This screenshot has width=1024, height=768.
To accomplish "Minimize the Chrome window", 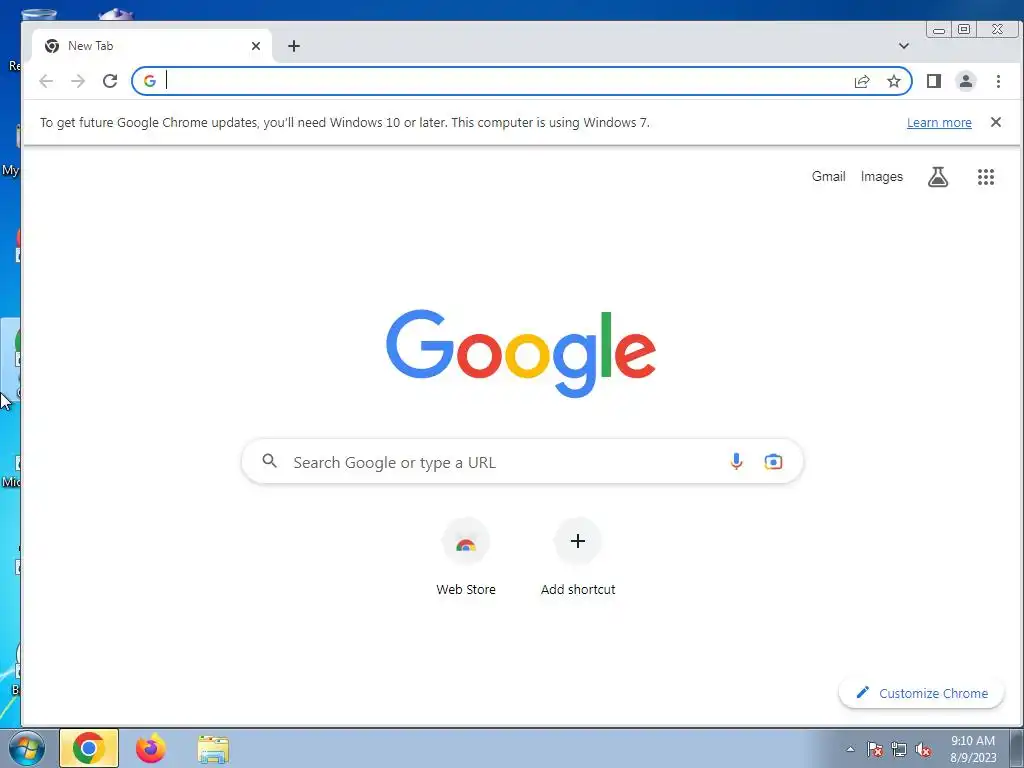I will 939,29.
